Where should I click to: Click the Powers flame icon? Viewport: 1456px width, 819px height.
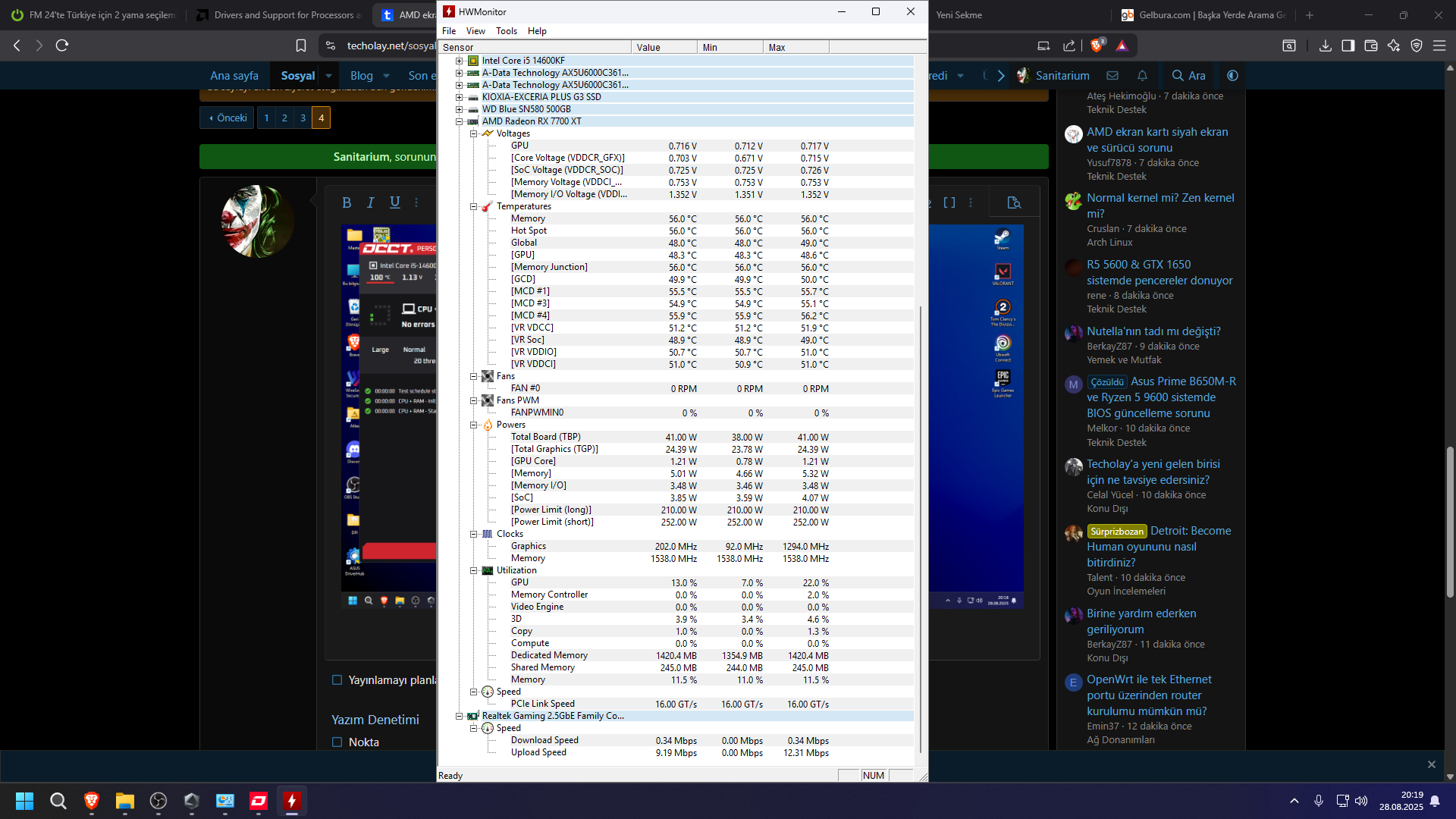(488, 425)
